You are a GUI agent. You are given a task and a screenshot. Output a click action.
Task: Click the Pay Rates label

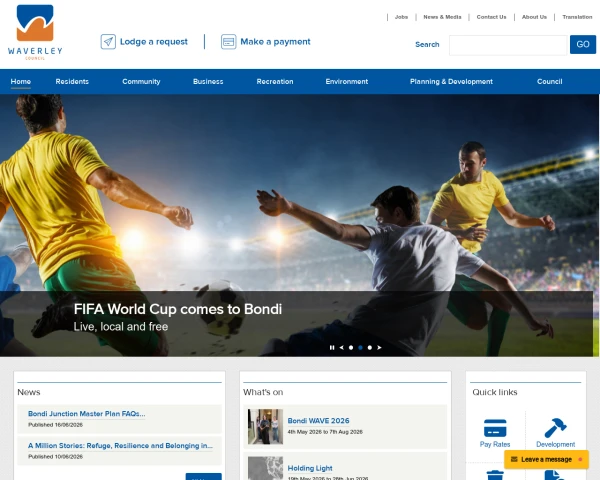[495, 444]
